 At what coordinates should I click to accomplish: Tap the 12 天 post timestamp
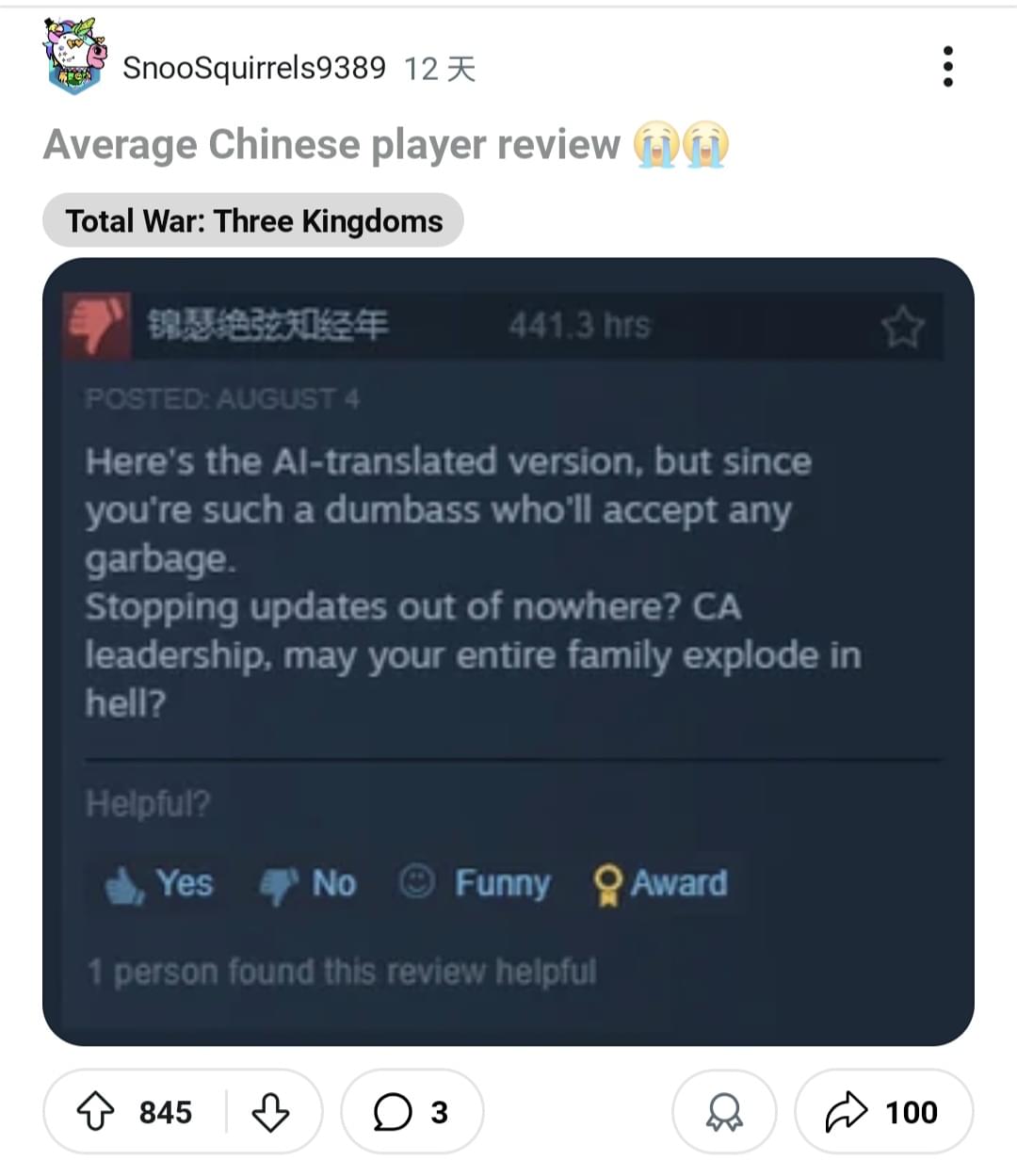(440, 69)
